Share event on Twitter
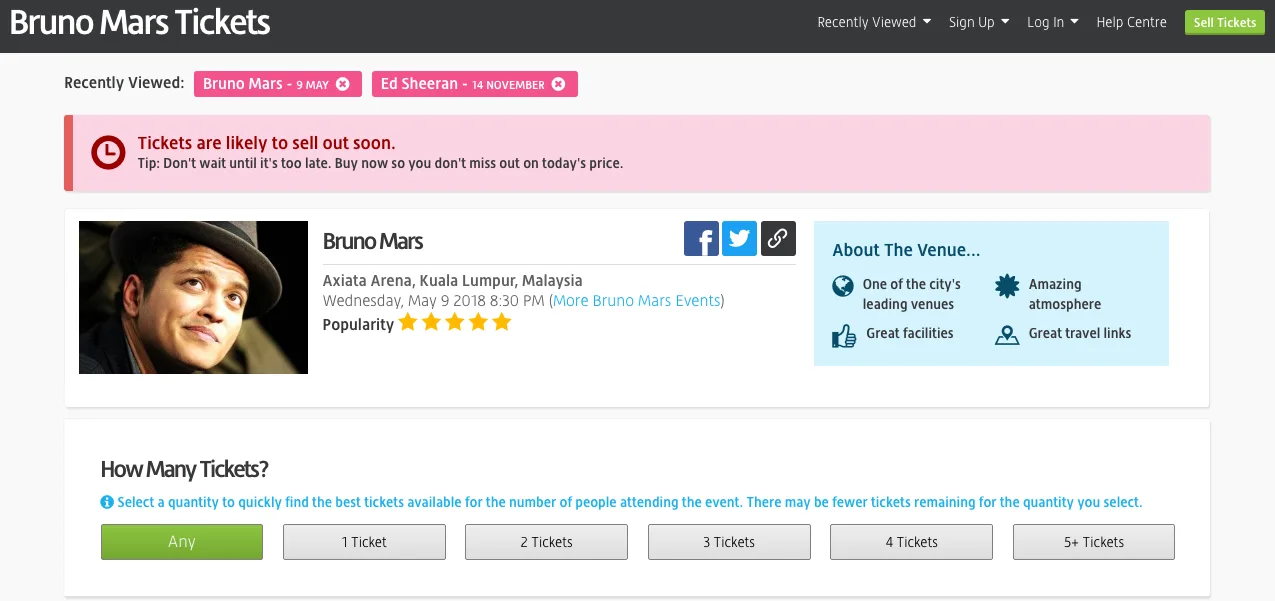1275x601 pixels. pos(739,239)
